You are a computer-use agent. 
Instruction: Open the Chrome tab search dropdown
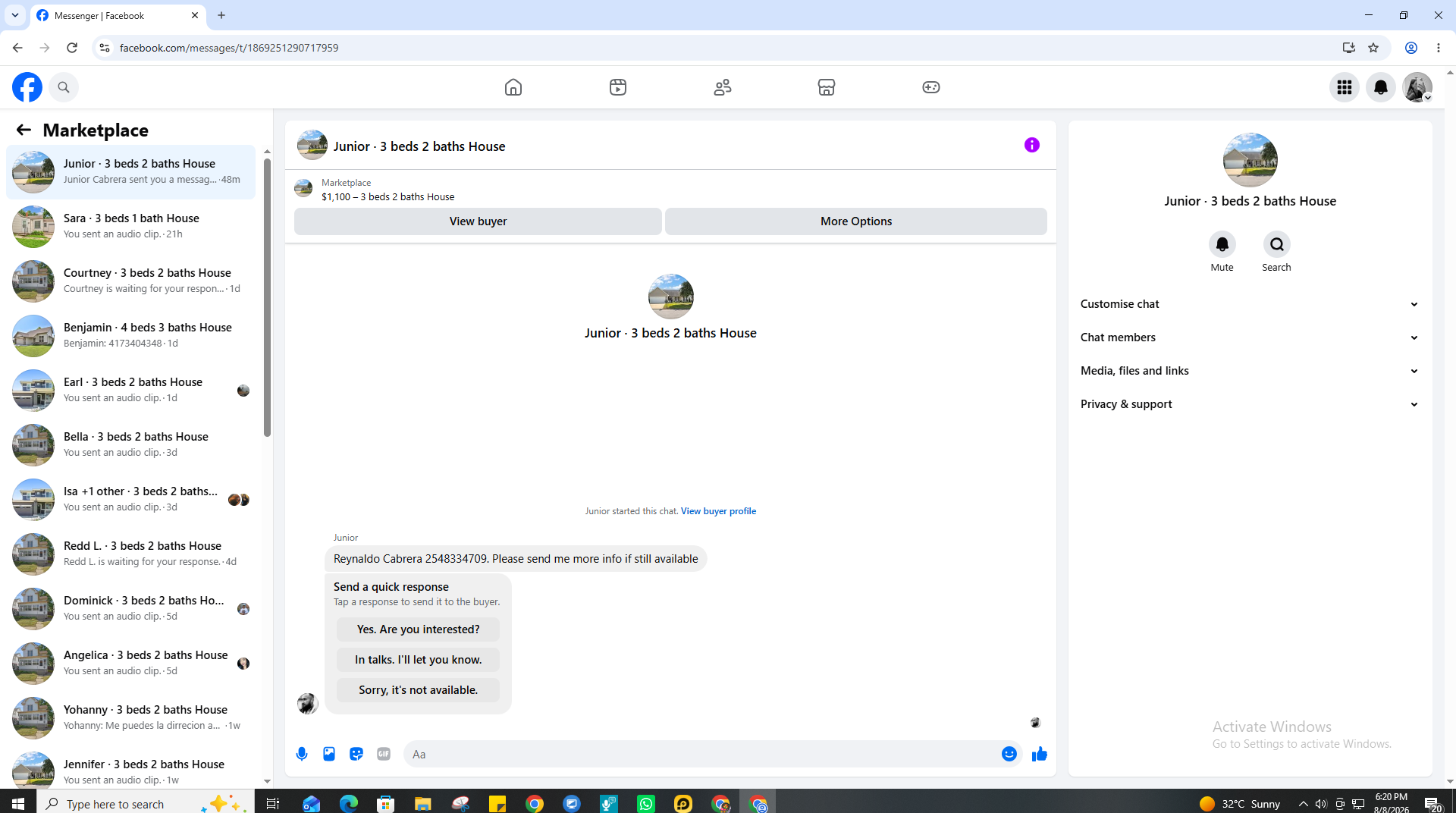pos(15,15)
